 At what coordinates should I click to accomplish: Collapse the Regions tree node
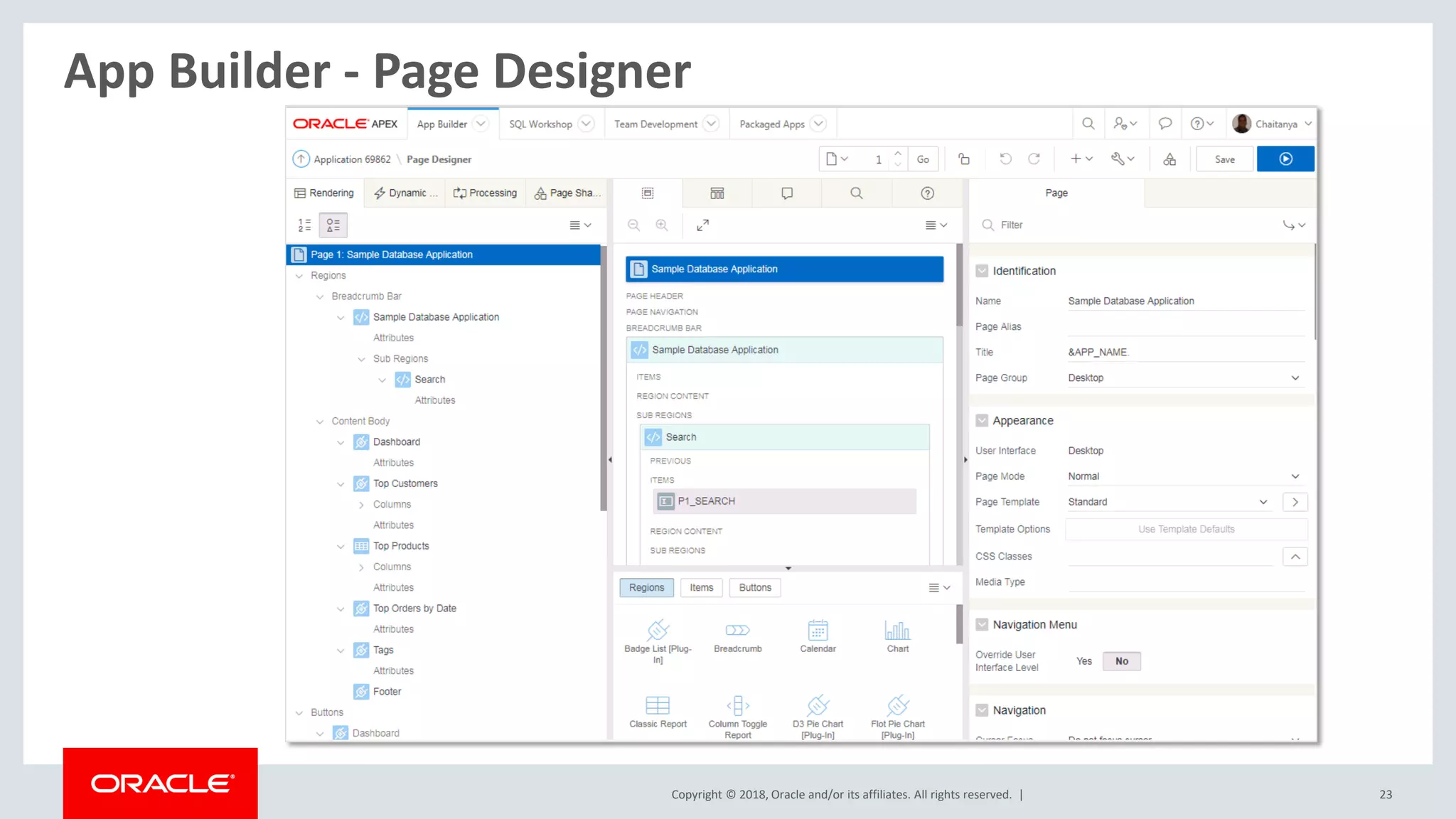[x=299, y=276]
